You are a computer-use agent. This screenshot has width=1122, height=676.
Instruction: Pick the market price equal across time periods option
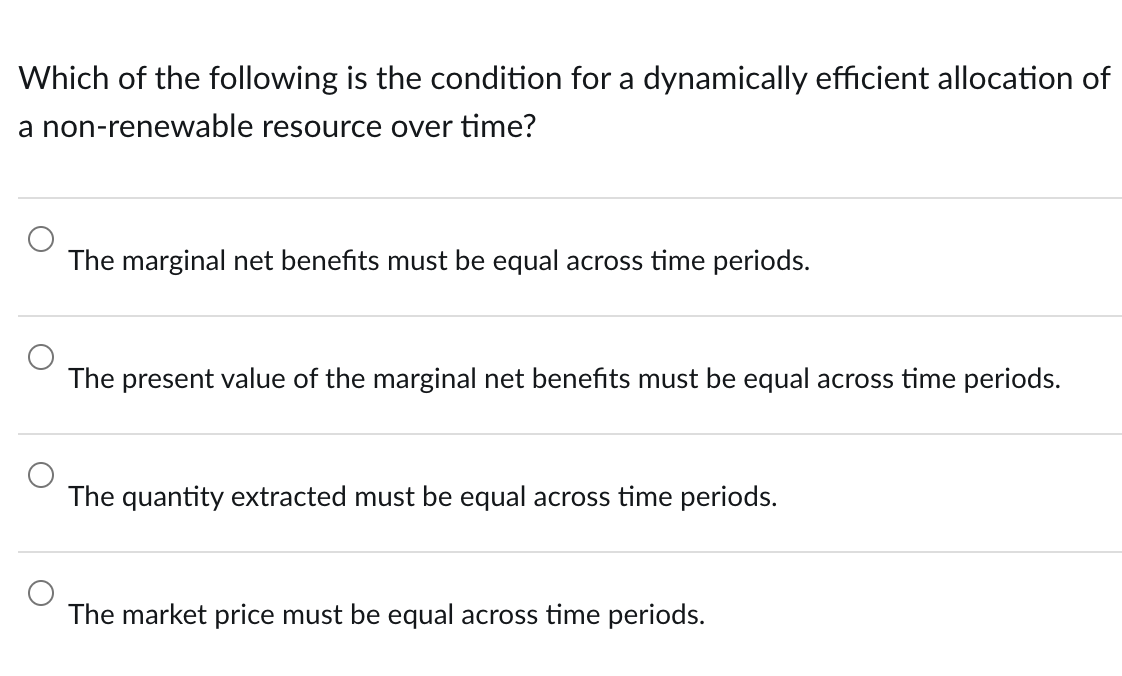click(41, 593)
